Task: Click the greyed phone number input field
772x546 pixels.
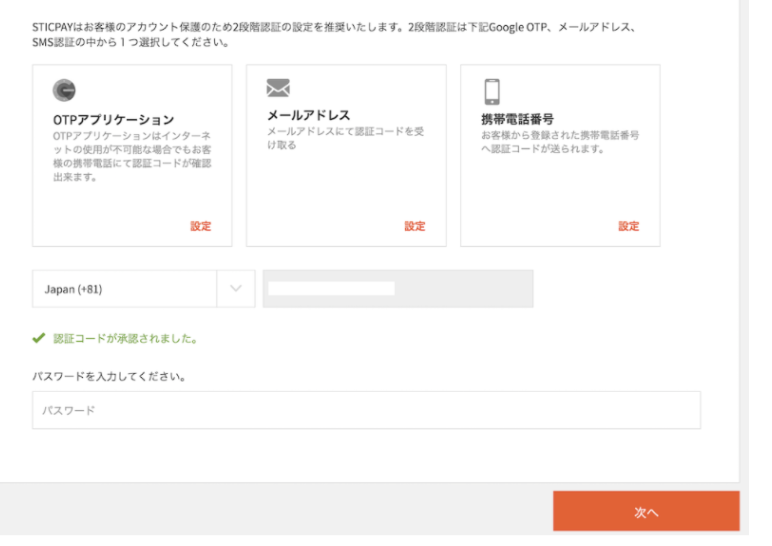Action: (398, 289)
